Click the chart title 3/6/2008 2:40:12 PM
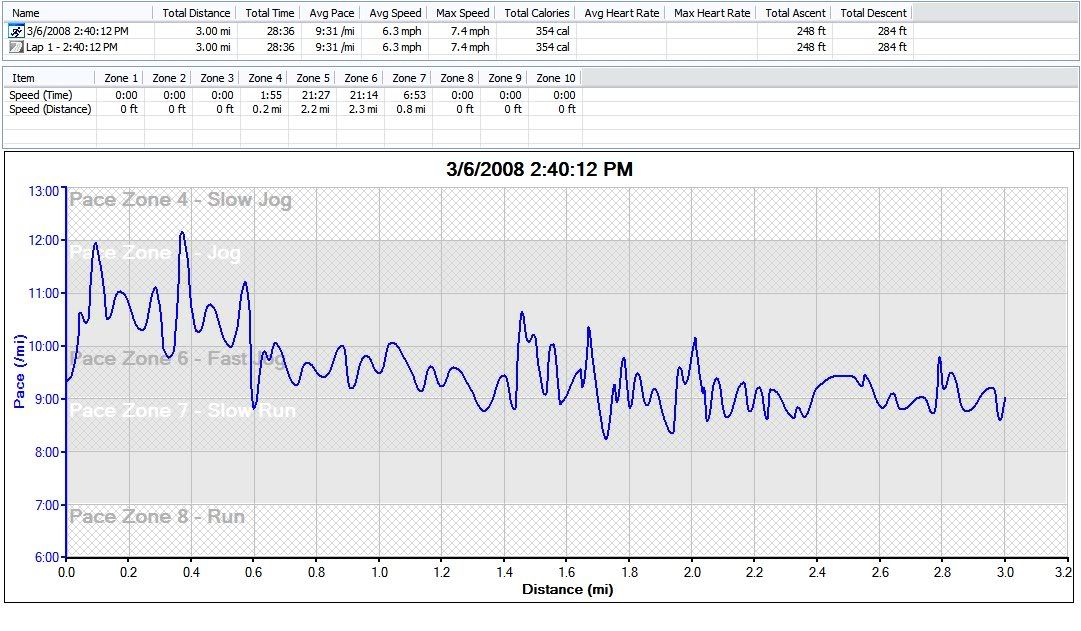Screen dimensions: 1081x631 tap(539, 170)
